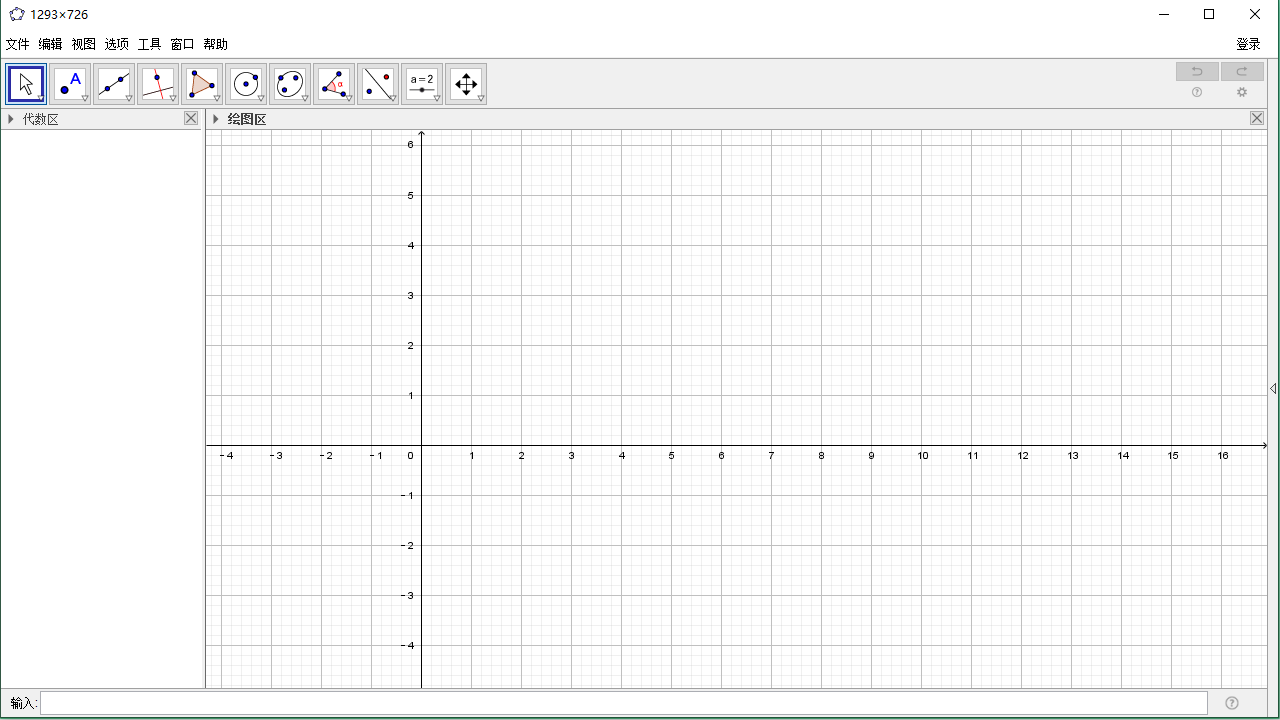1280x720 pixels.
Task: Expand the 代数区 panel header arrow
Action: [x=11, y=119]
